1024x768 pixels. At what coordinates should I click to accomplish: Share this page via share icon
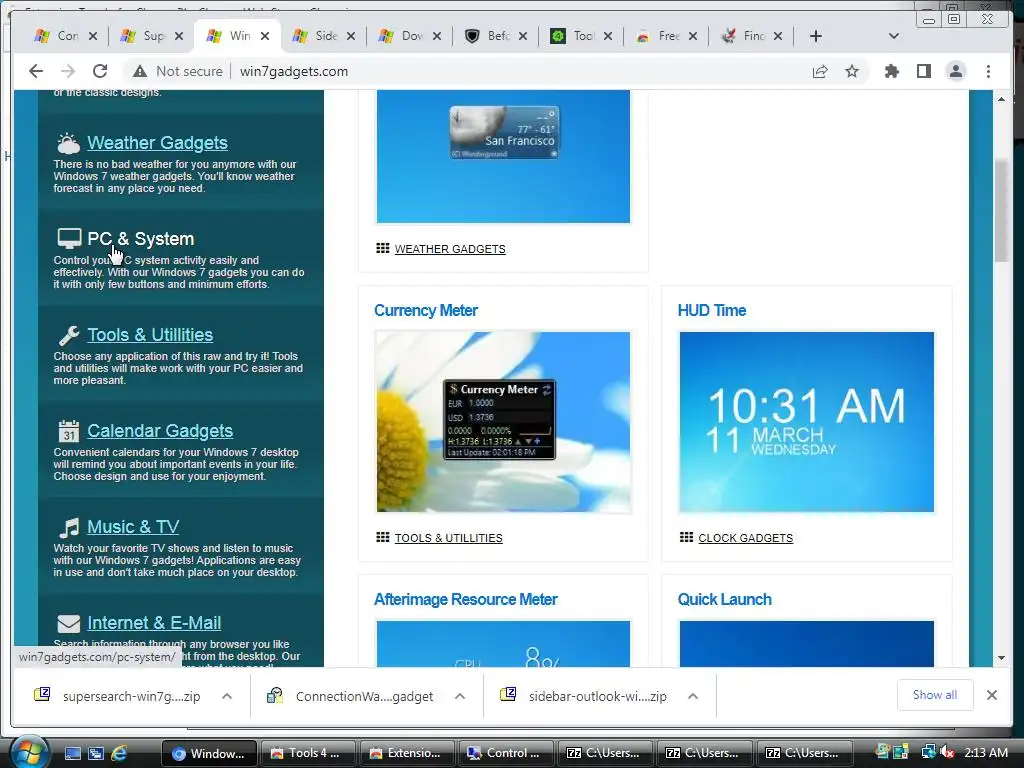(x=820, y=71)
